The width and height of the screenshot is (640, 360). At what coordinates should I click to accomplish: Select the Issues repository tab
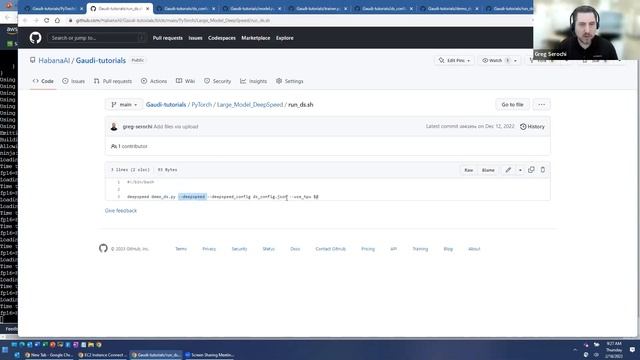coord(73,81)
